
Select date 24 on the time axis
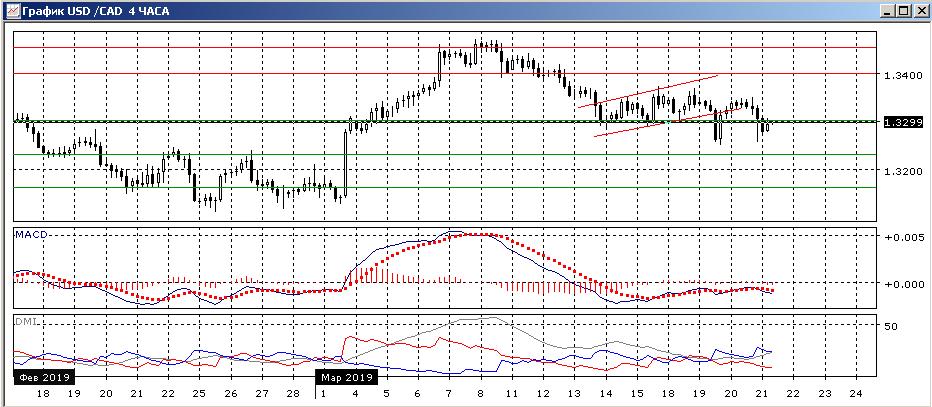[855, 394]
